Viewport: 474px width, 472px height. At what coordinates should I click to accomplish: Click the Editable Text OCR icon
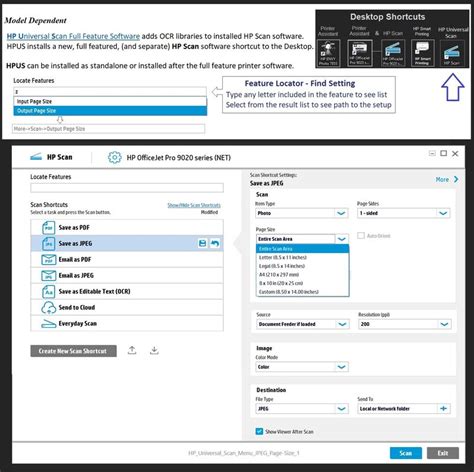tap(48, 292)
